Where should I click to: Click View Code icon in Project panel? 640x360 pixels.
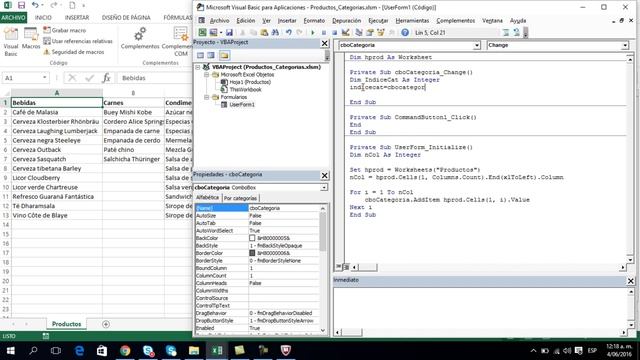200,55
